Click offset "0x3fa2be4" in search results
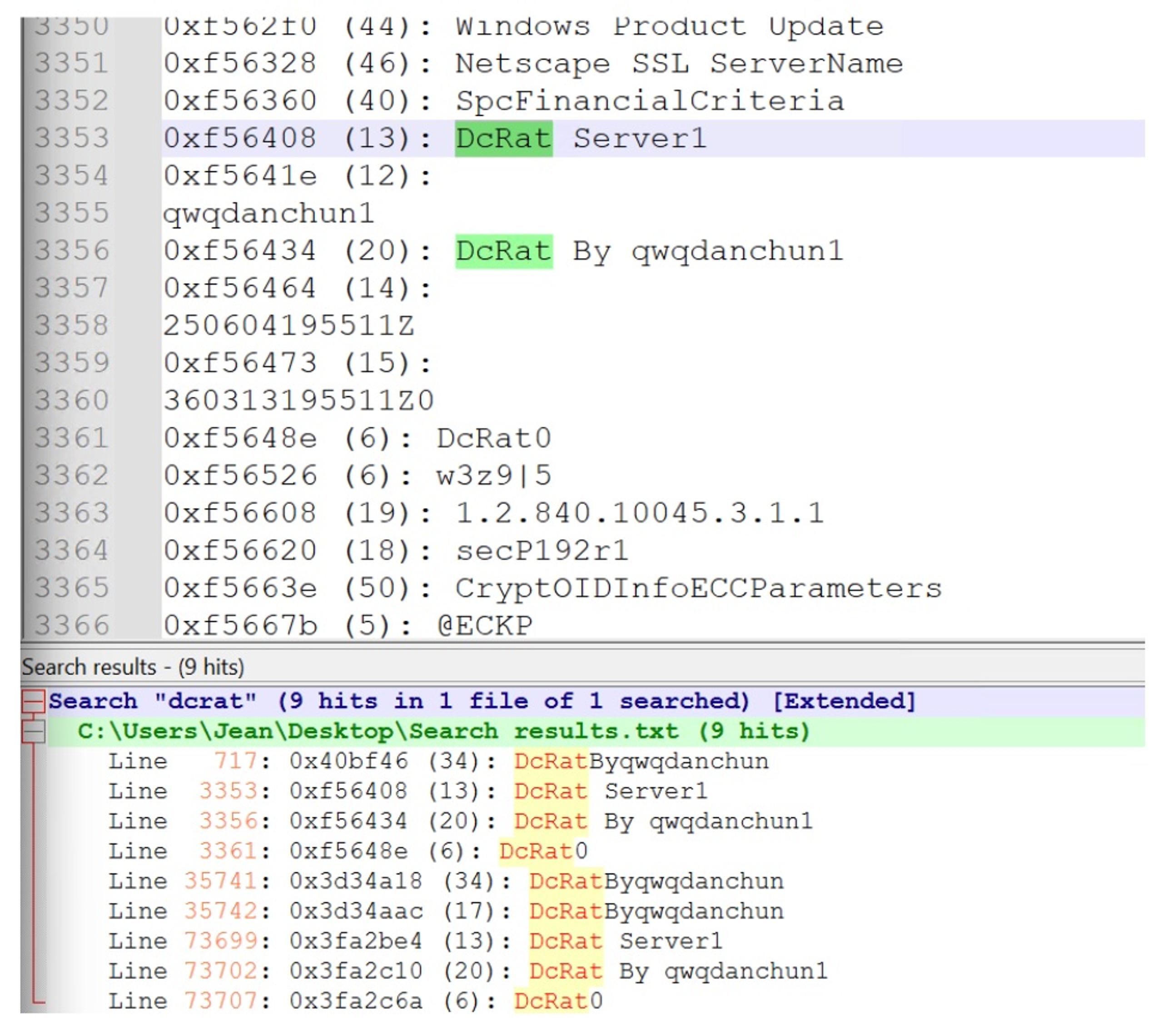1163x1036 pixels. coord(356,941)
